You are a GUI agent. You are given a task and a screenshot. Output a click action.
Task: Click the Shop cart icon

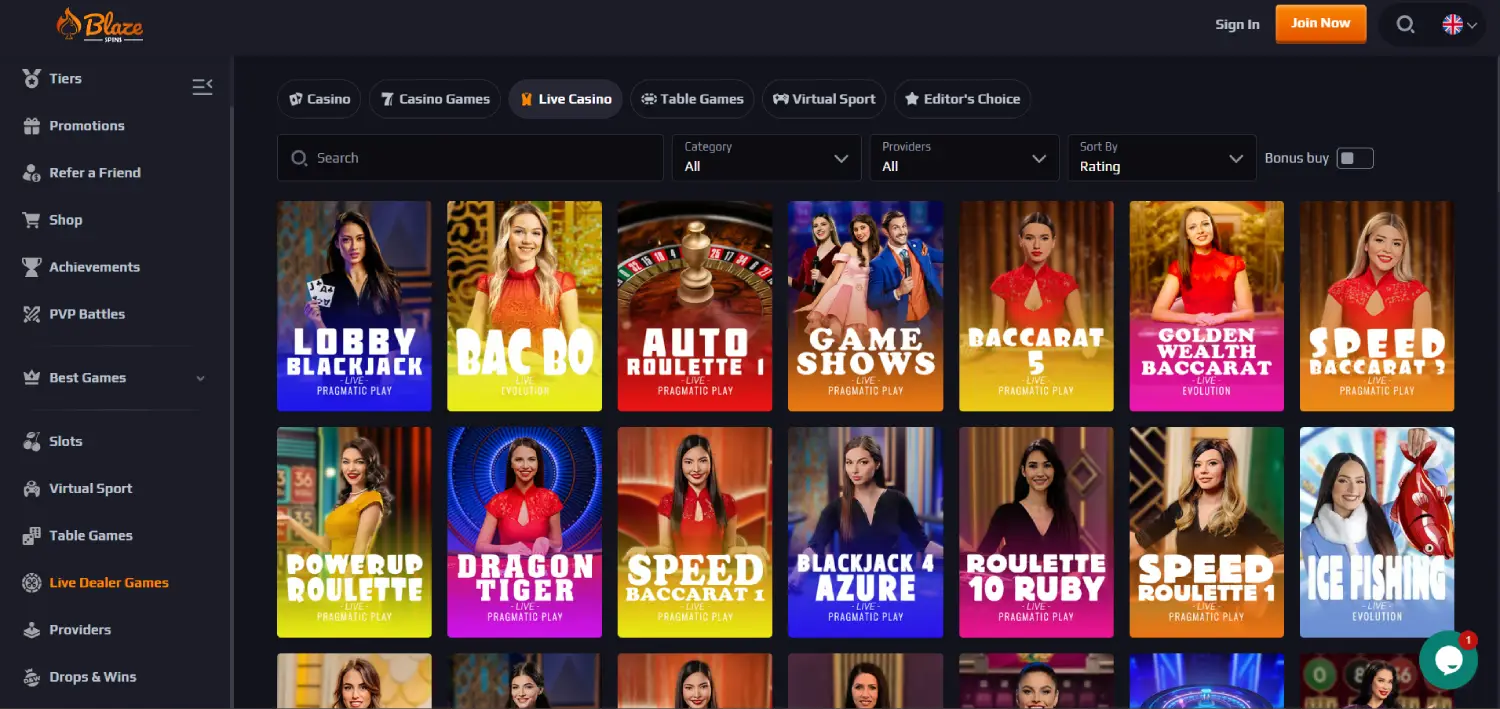(x=31, y=220)
